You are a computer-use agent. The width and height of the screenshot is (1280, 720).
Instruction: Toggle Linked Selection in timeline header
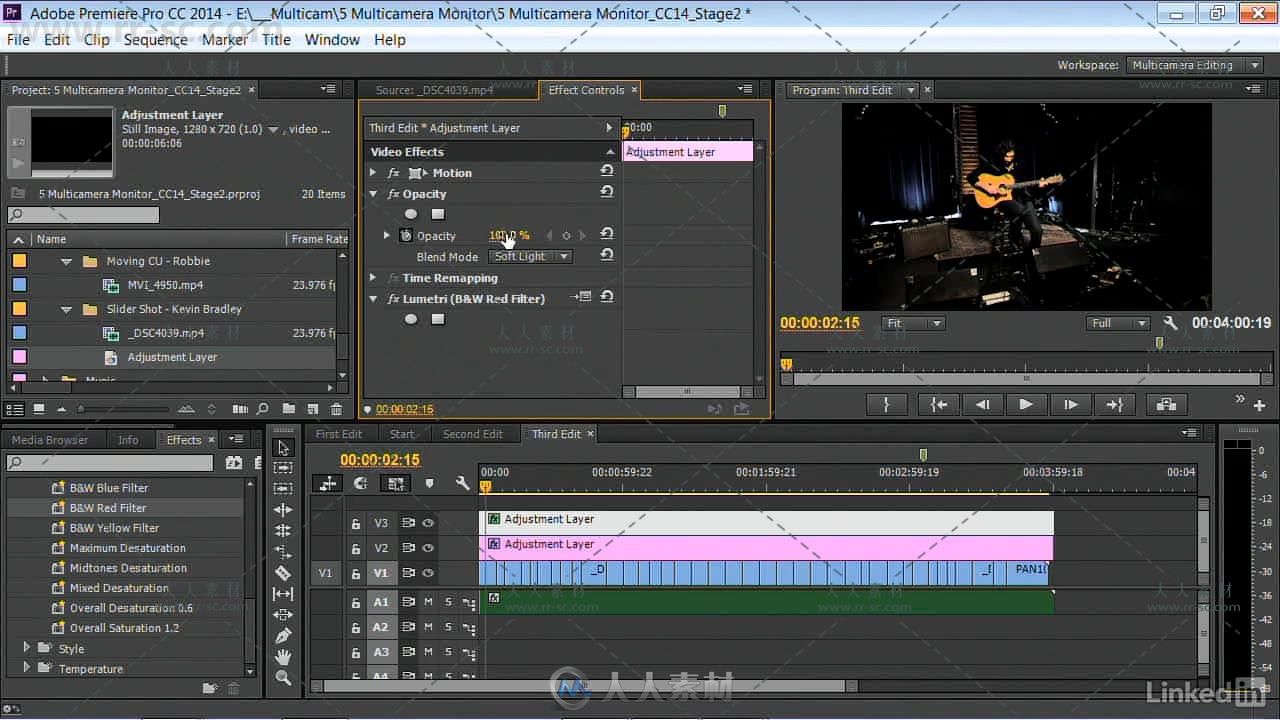(x=396, y=483)
